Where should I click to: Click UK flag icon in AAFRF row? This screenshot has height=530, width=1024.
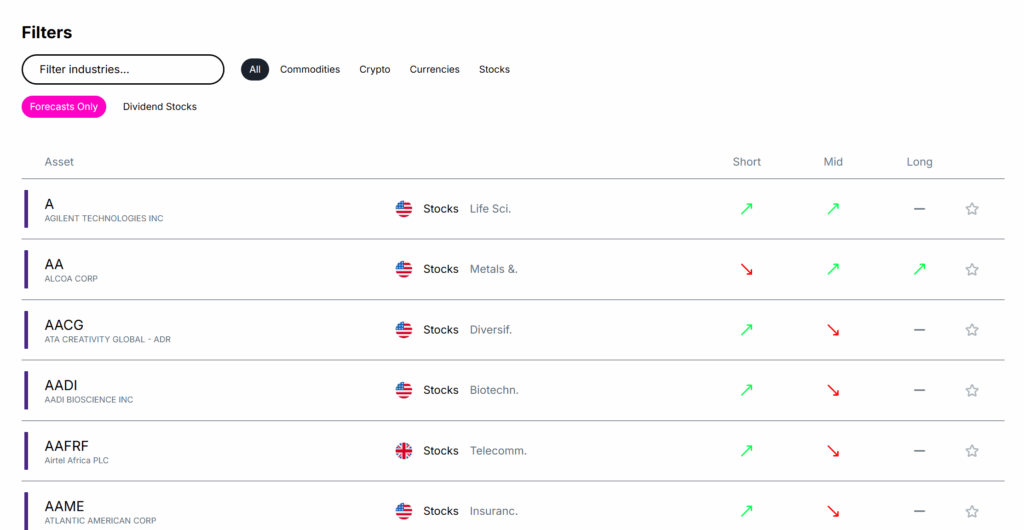pos(404,451)
